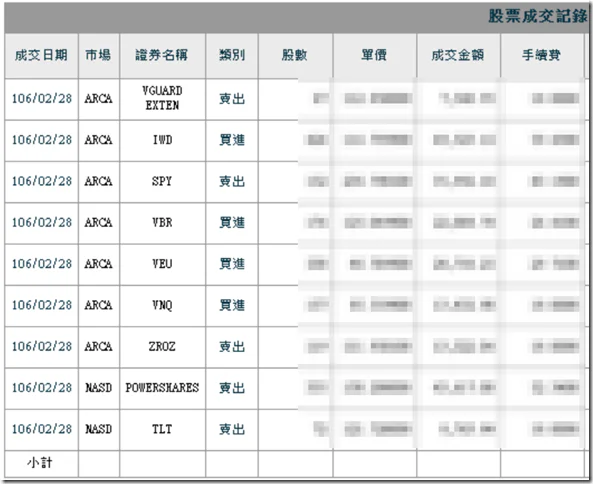593x484 pixels.
Task: Click the ARCA market cell in the VEU row
Action: (98, 264)
